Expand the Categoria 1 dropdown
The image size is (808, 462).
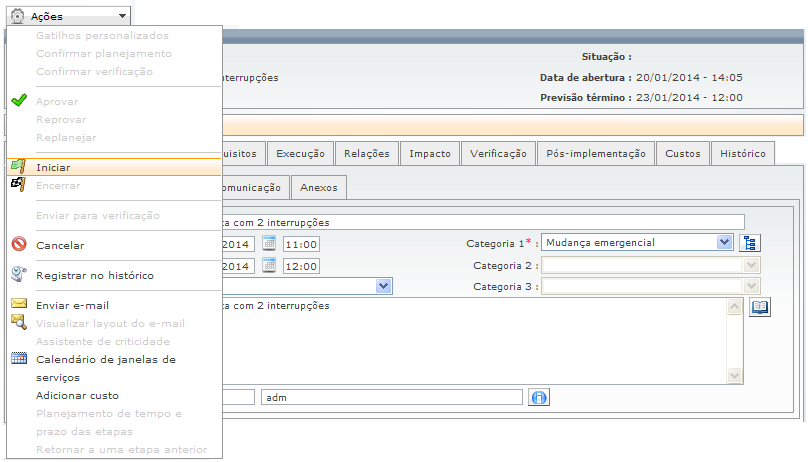[724, 243]
